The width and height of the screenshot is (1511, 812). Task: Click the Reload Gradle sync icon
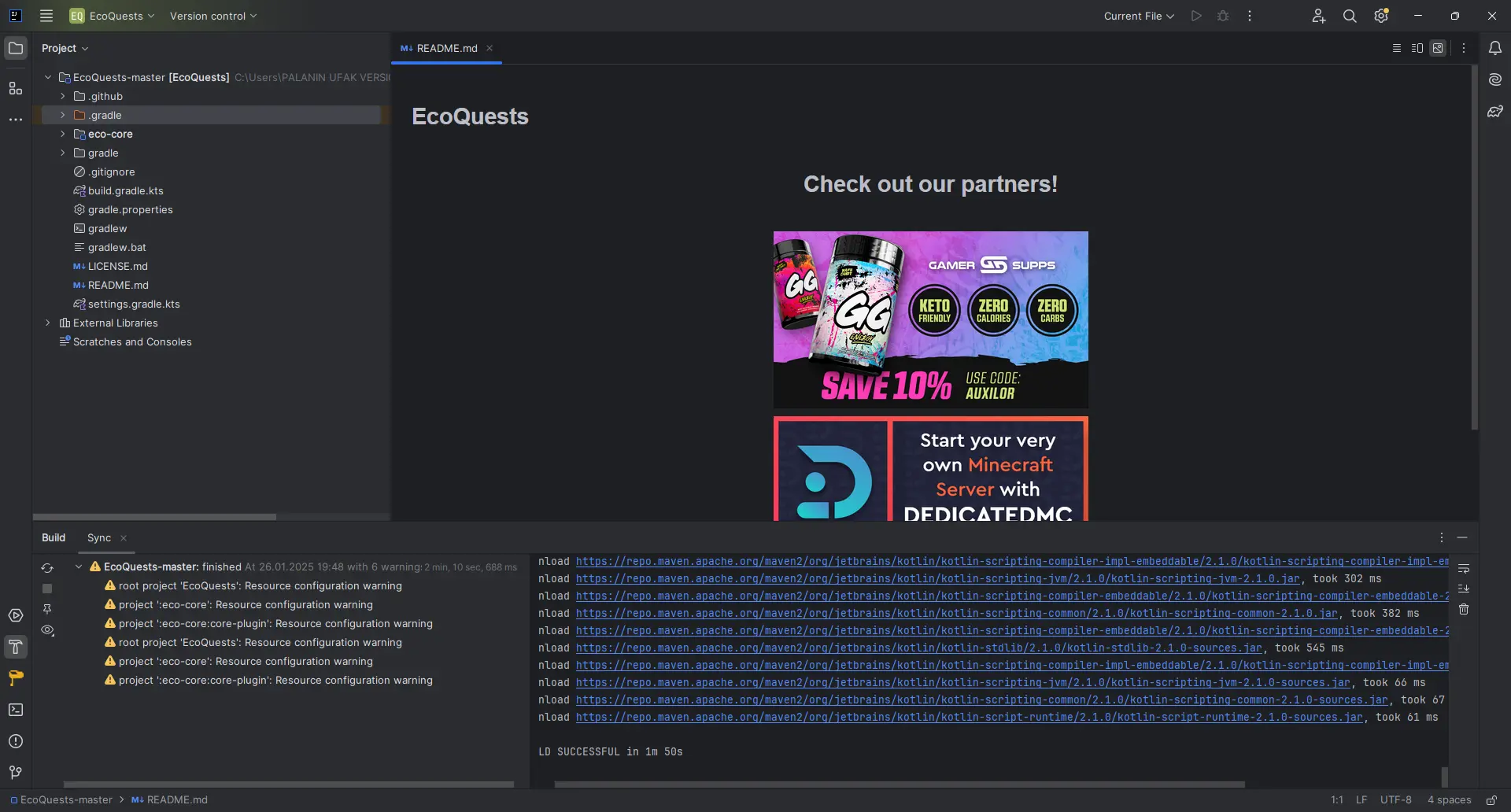(x=47, y=567)
